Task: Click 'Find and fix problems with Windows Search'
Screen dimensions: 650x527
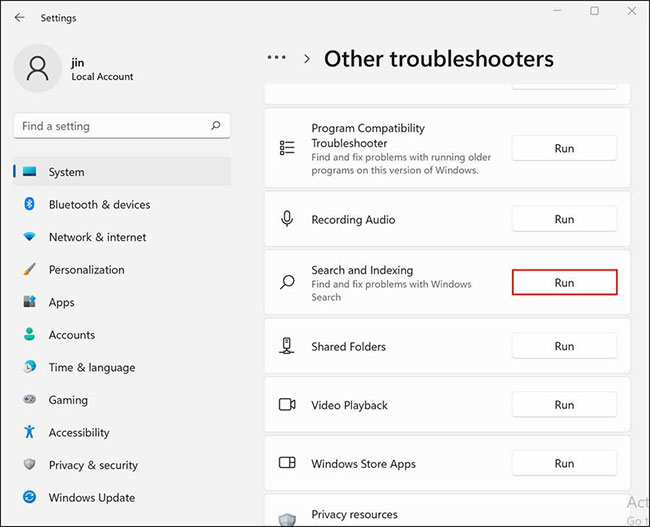Action: tap(391, 291)
